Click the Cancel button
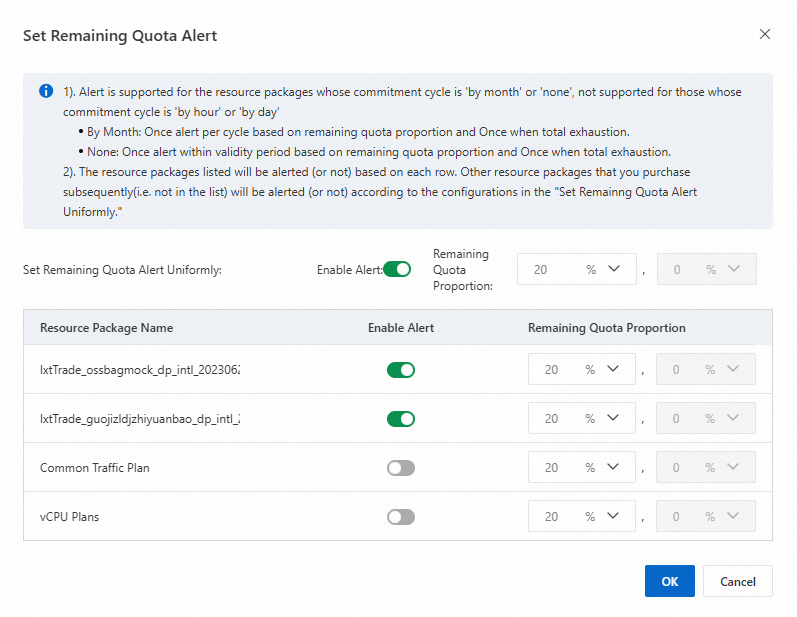Image resolution: width=797 pixels, height=617 pixels. [x=738, y=581]
